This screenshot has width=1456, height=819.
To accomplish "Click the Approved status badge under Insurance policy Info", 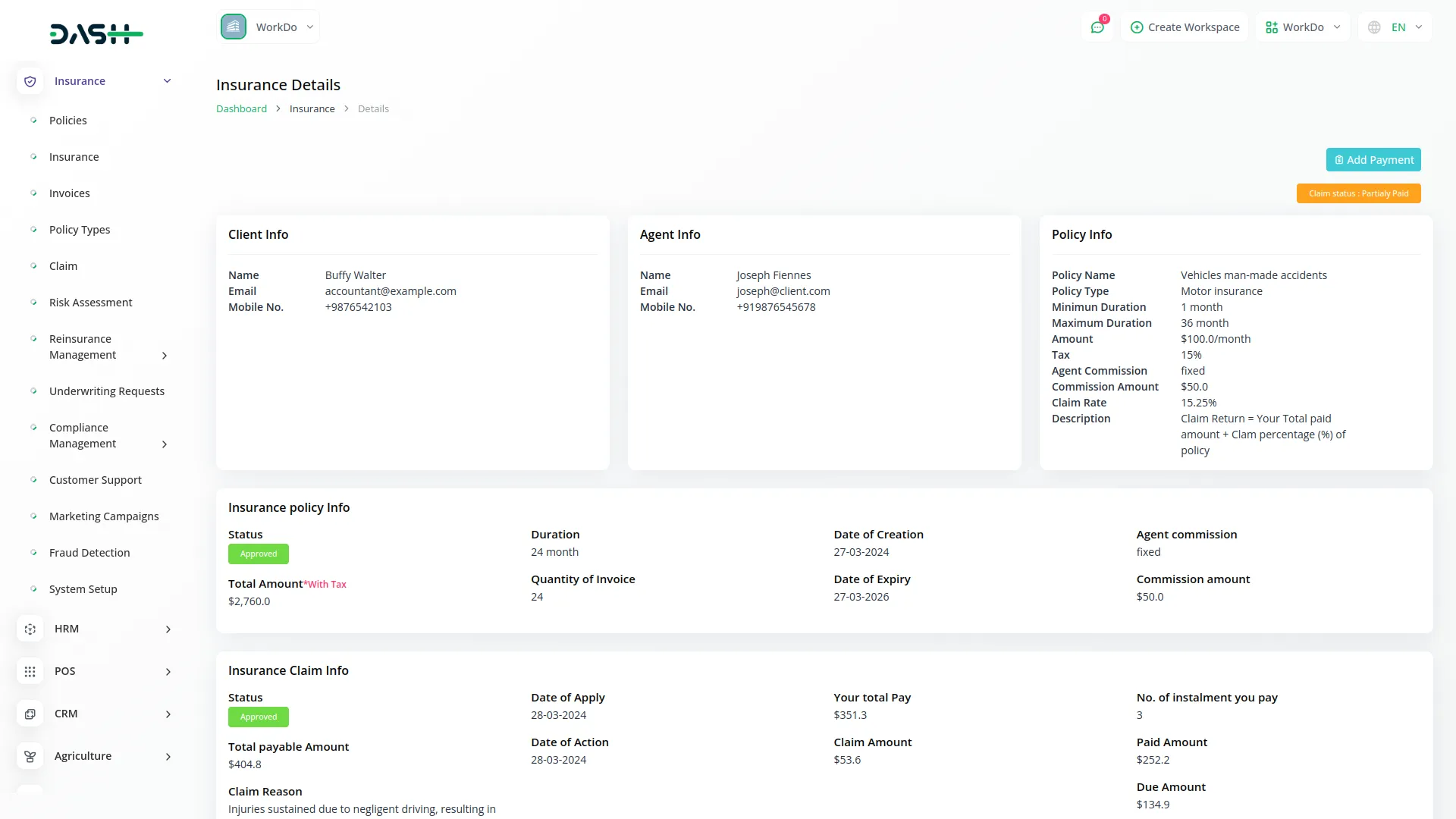I will coord(258,554).
